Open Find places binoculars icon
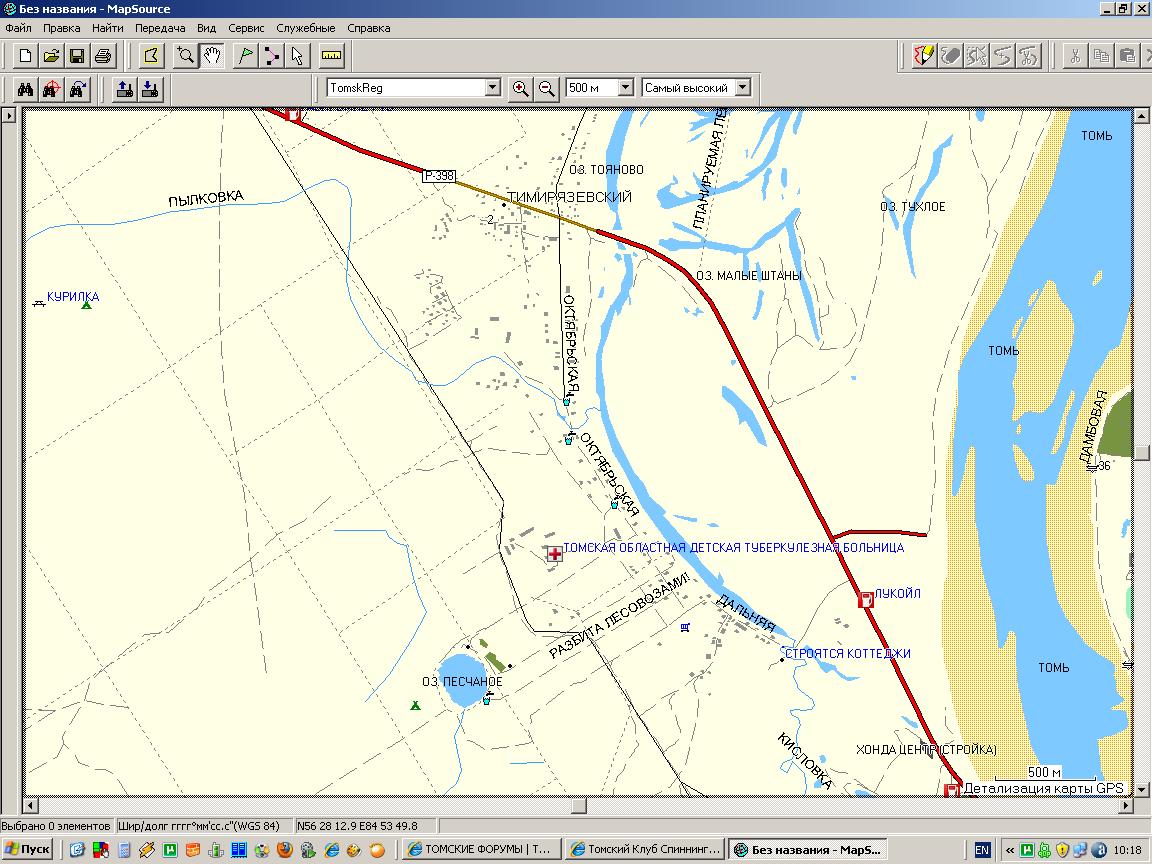The height and width of the screenshot is (864, 1152). pyautogui.click(x=26, y=88)
